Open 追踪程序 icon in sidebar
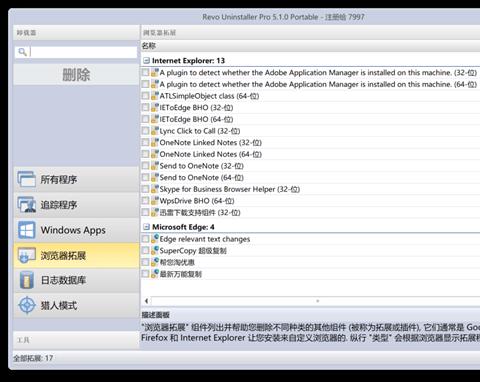This screenshot has height=382, width=480. click(26, 205)
